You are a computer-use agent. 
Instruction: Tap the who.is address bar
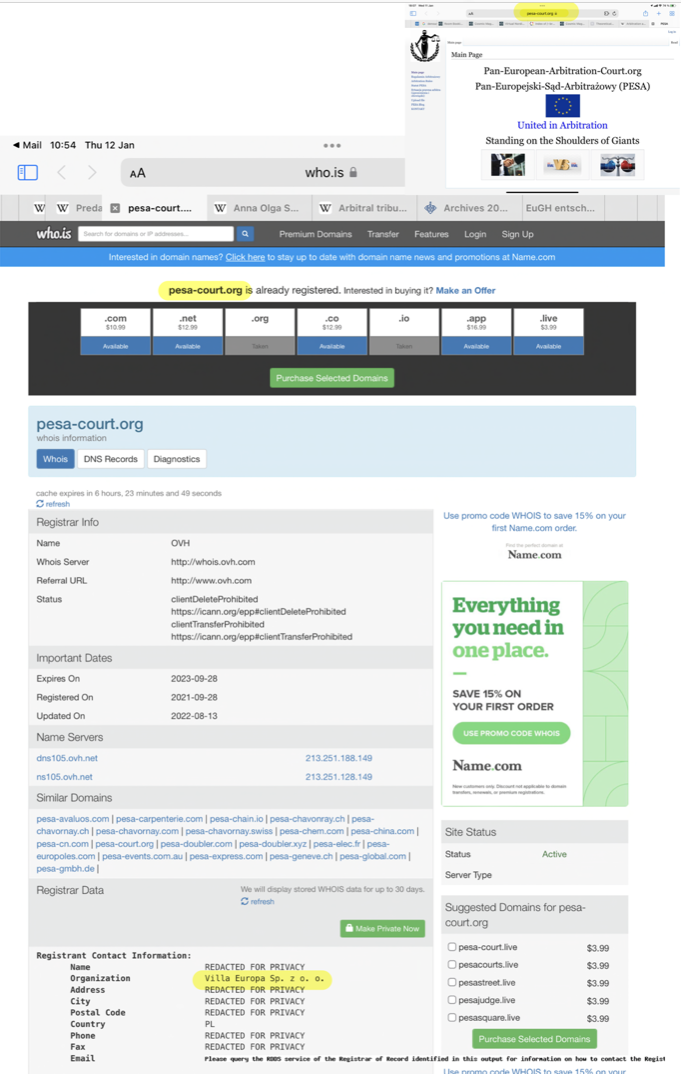pos(262,173)
